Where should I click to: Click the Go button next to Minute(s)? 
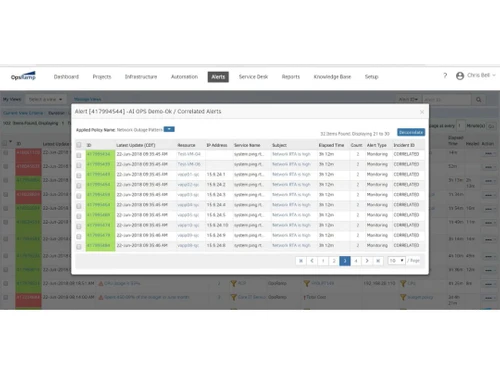point(491,126)
